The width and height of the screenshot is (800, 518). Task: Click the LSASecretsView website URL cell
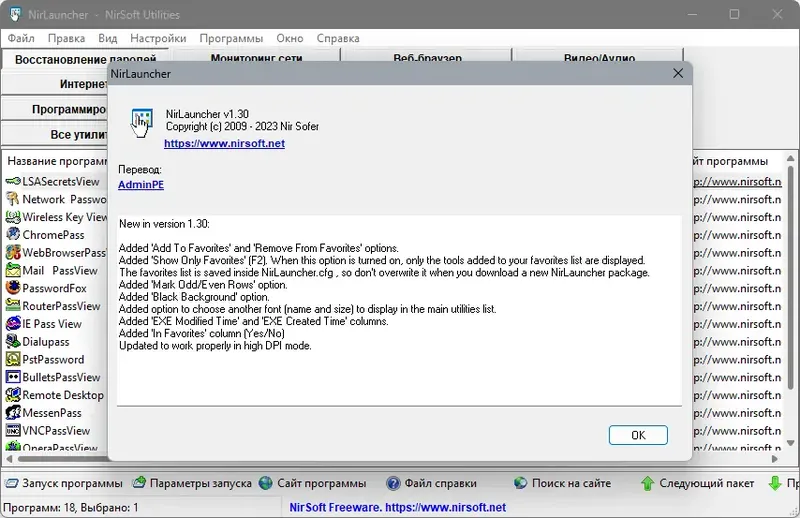coord(737,182)
